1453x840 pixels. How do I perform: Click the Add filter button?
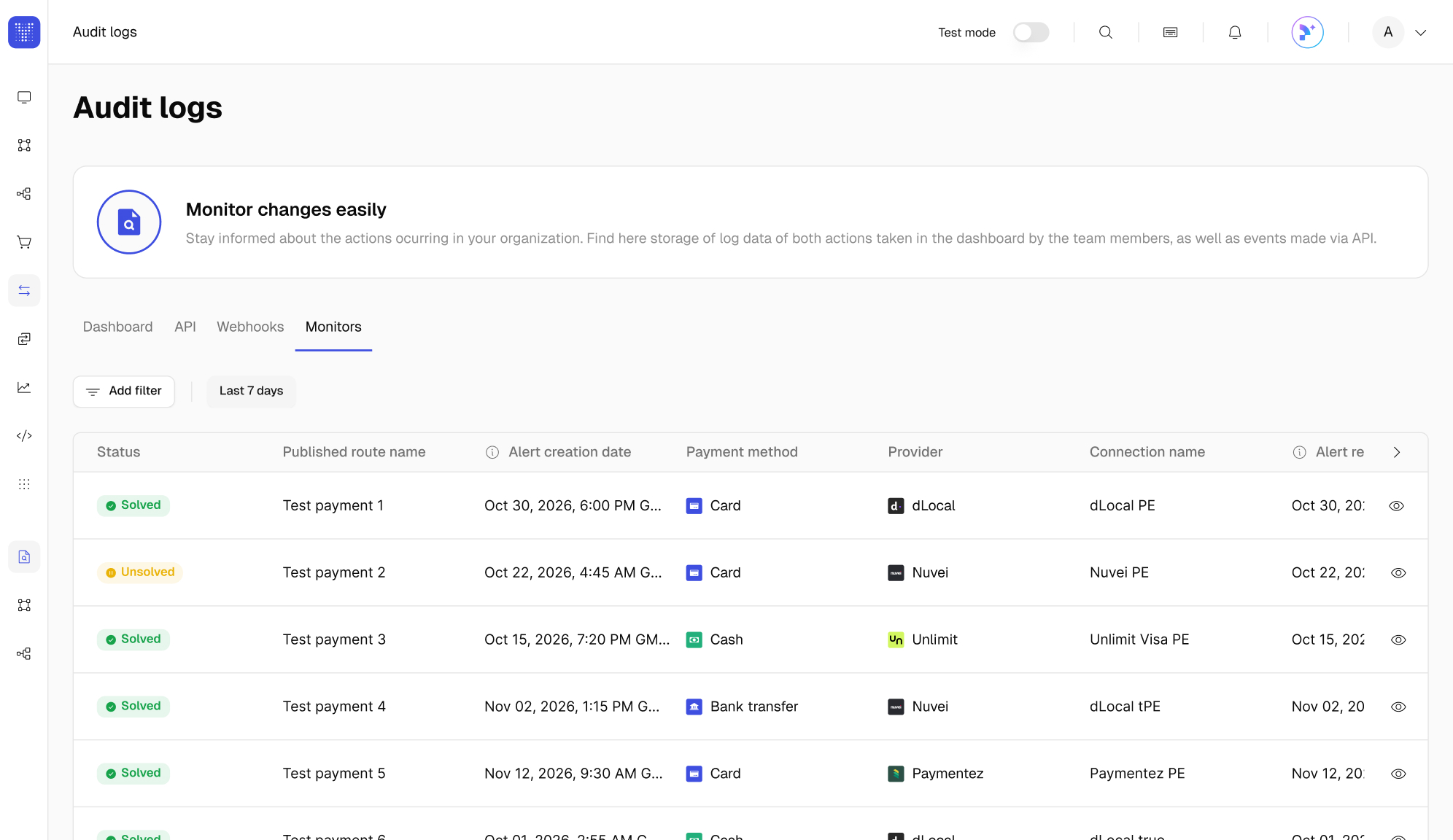pos(124,391)
